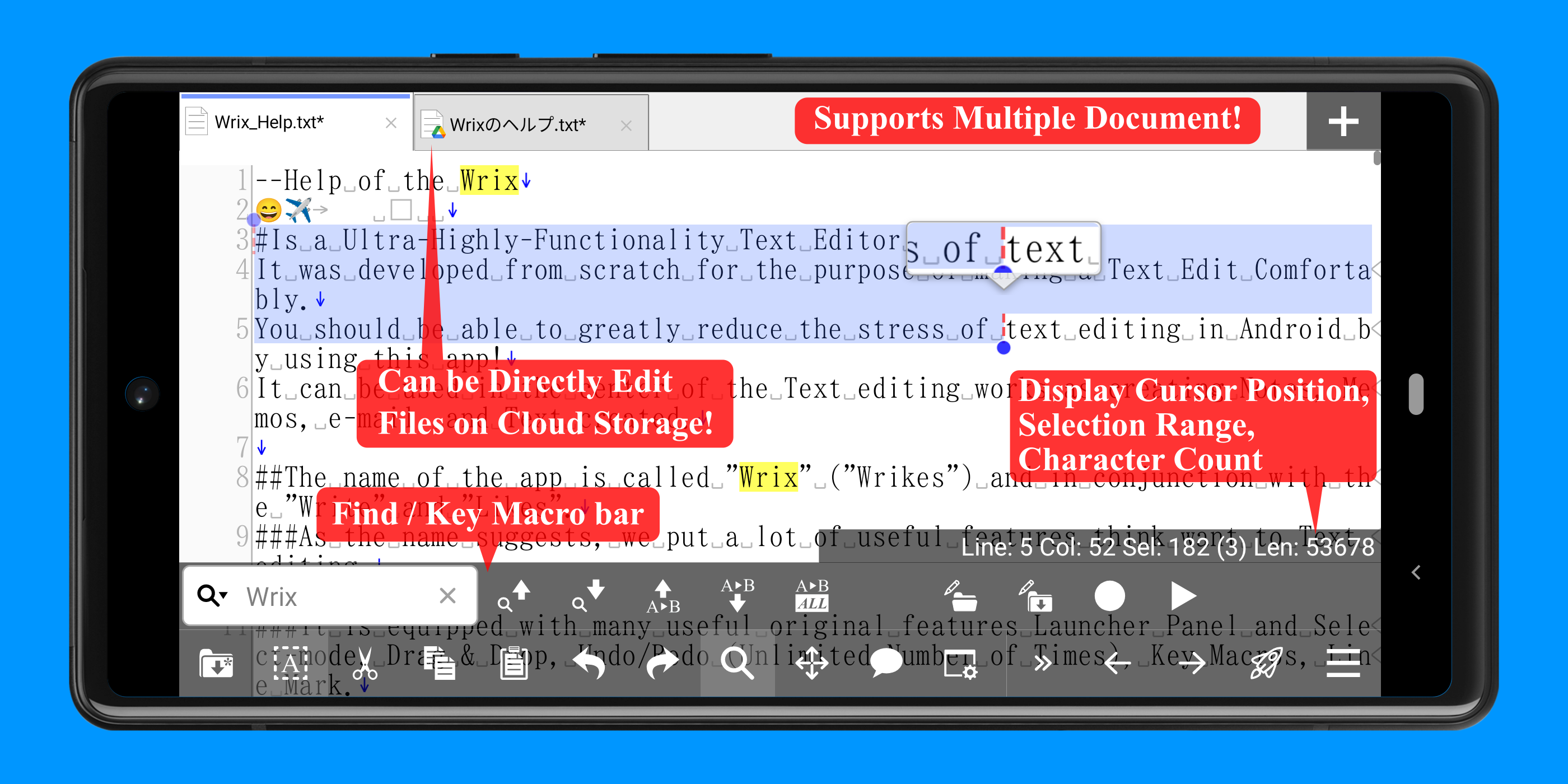Click the Find Previous arrow icon
This screenshot has width=1568, height=784.
pyautogui.click(x=514, y=596)
